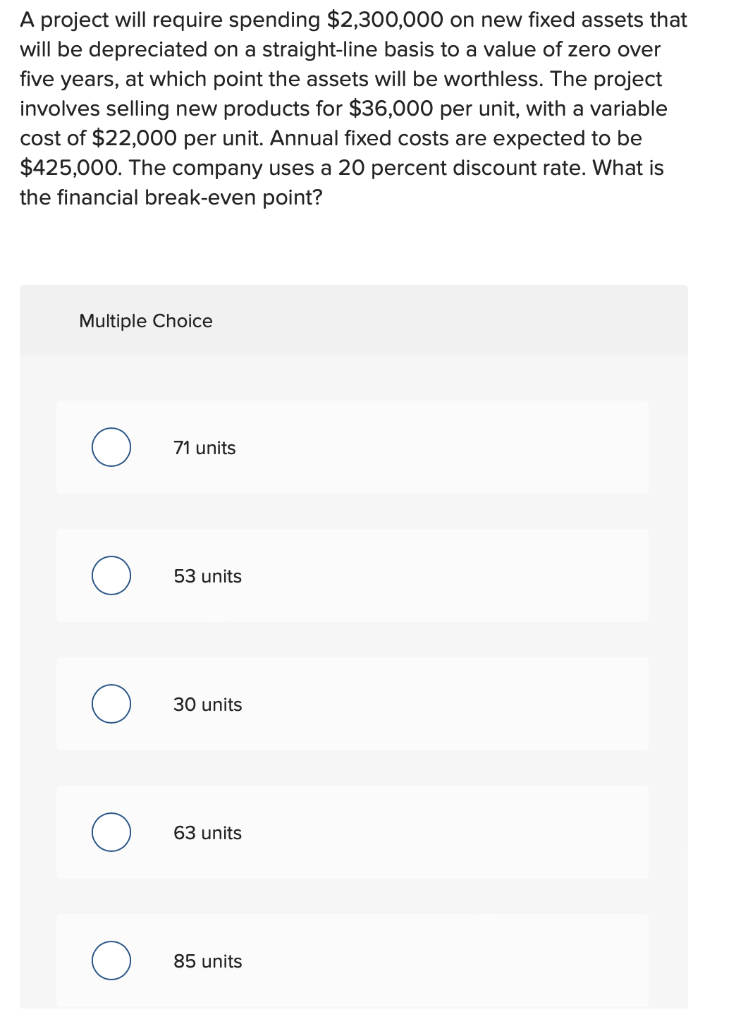Click the question text paragraph
Viewport: 736px width, 1024px height.
(x=354, y=108)
